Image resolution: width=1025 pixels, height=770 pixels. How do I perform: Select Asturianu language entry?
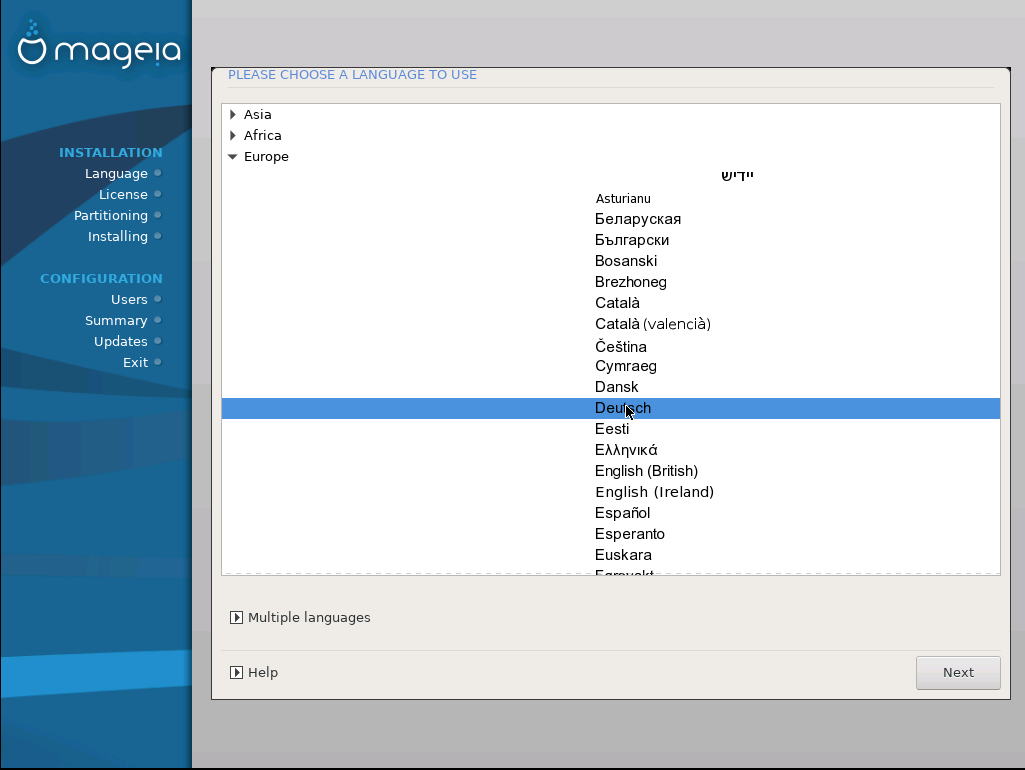(x=622, y=199)
